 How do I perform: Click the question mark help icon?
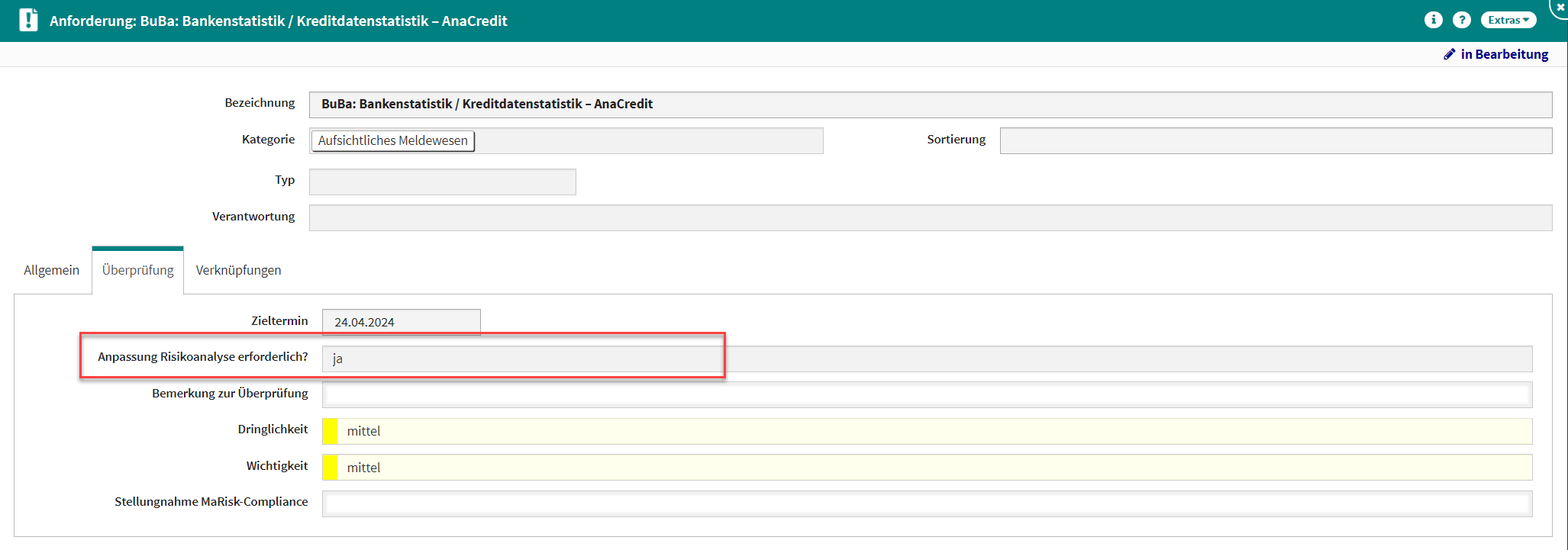tap(1461, 20)
